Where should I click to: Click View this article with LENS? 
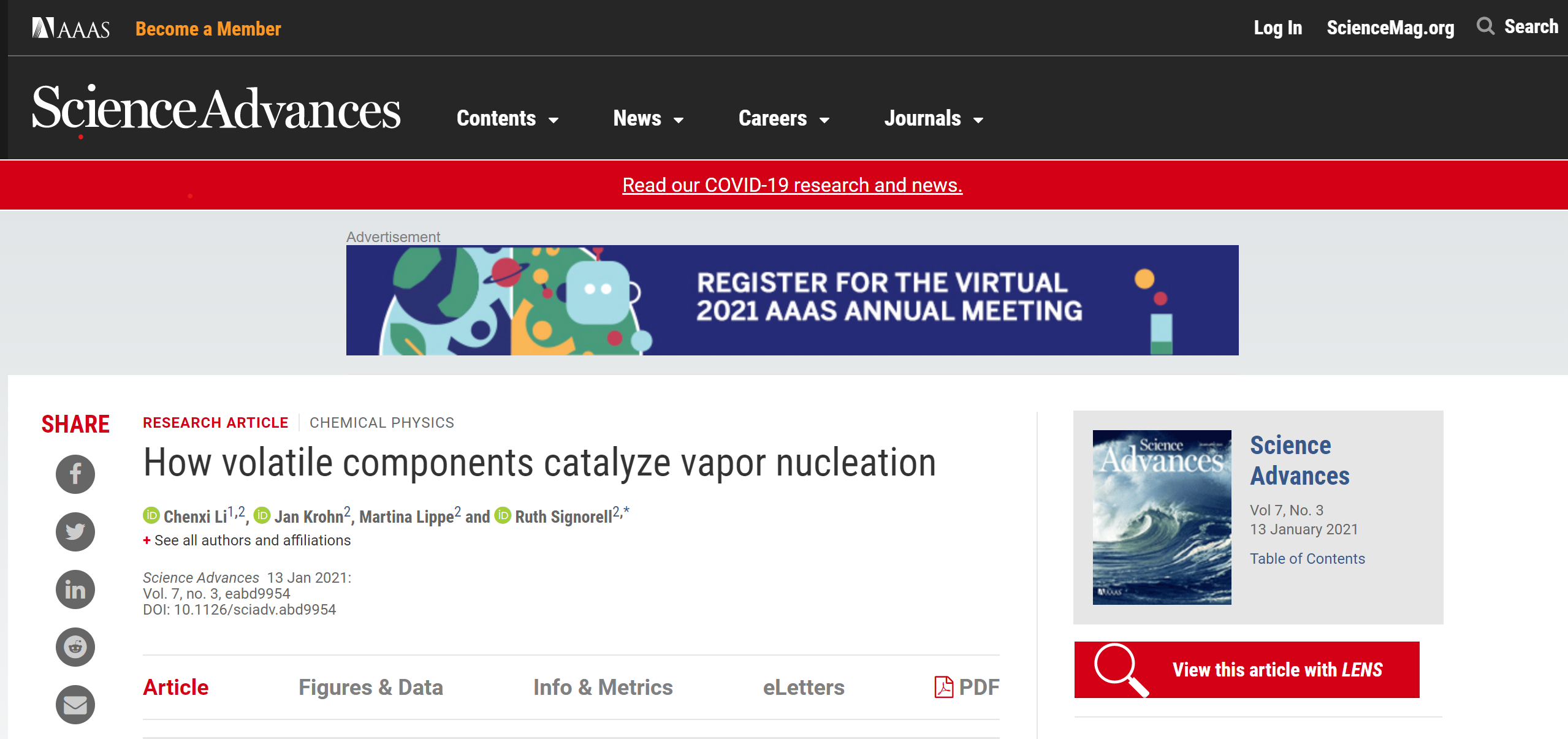(x=1246, y=670)
